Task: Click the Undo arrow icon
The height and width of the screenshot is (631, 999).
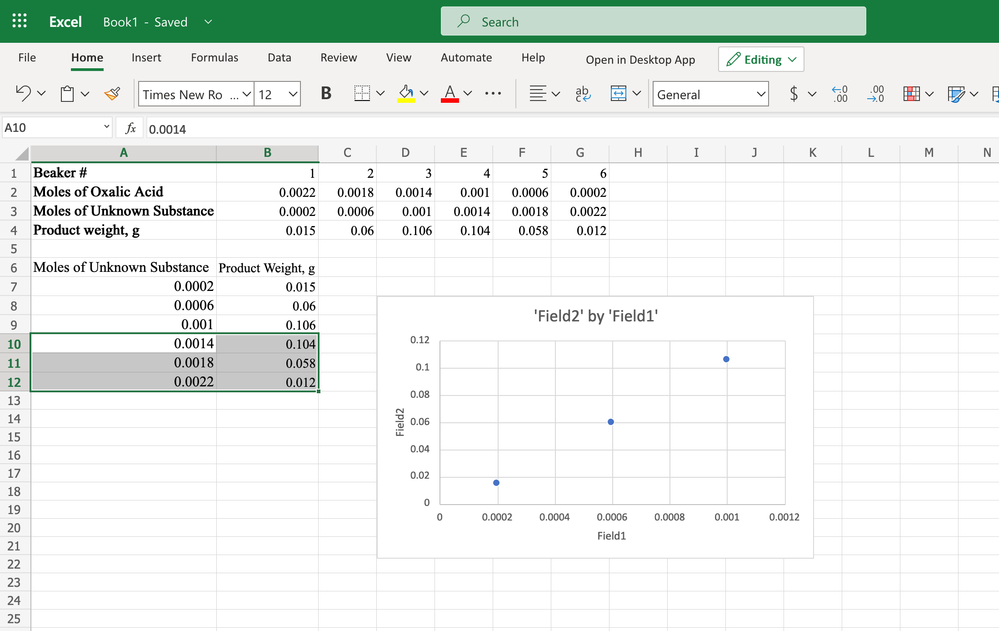Action: (x=24, y=94)
